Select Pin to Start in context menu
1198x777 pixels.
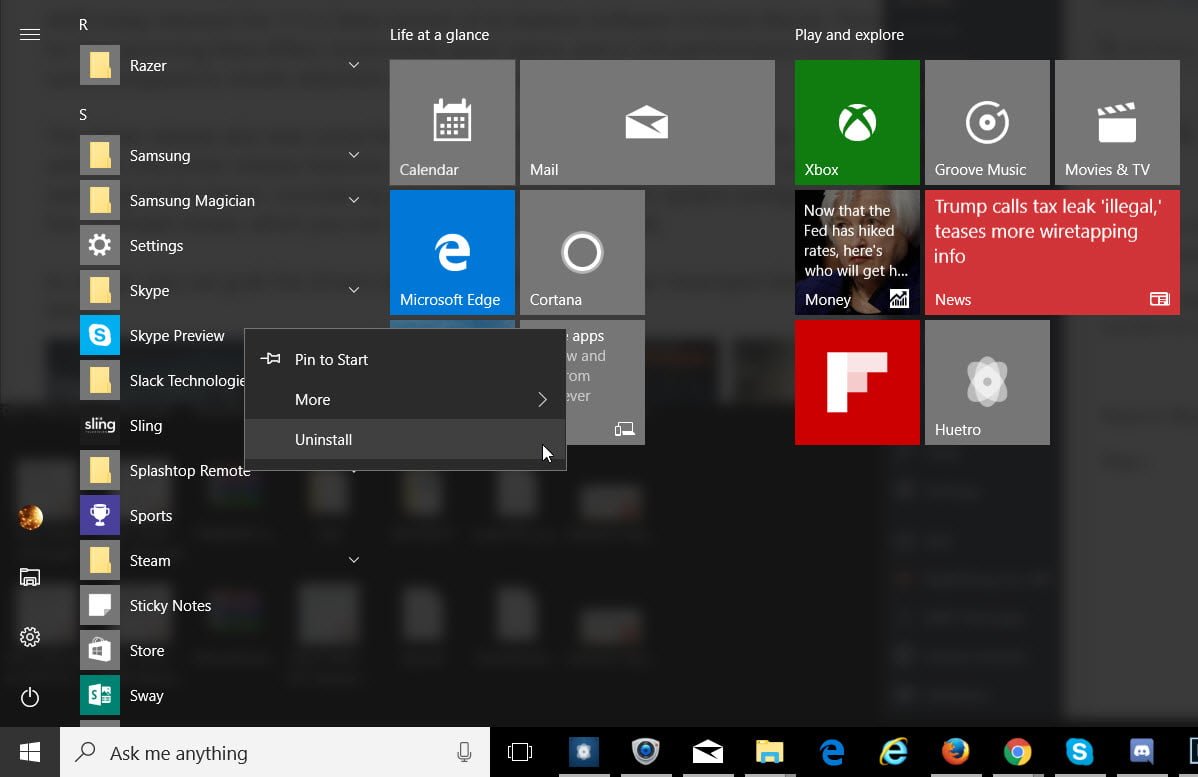(x=406, y=359)
